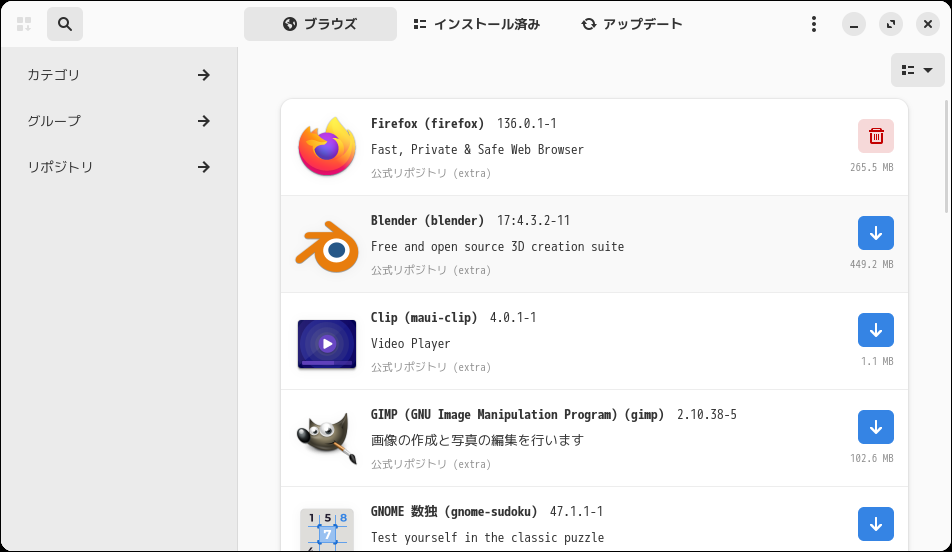The image size is (952, 552).
Task: Open the three-dot main menu
Action: 814,24
